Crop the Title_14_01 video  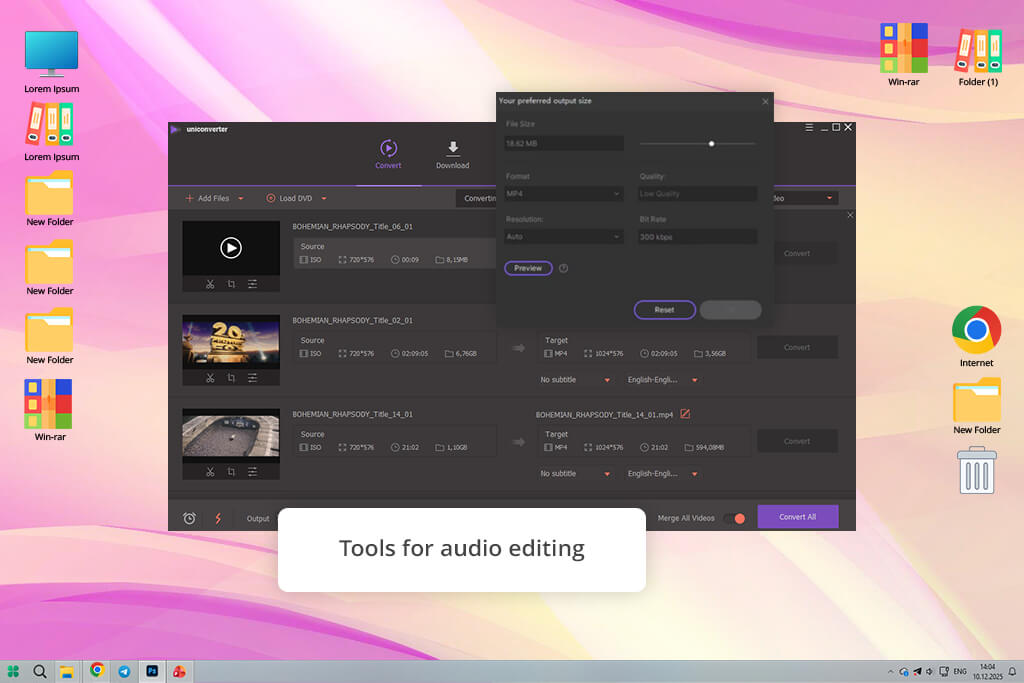231,472
